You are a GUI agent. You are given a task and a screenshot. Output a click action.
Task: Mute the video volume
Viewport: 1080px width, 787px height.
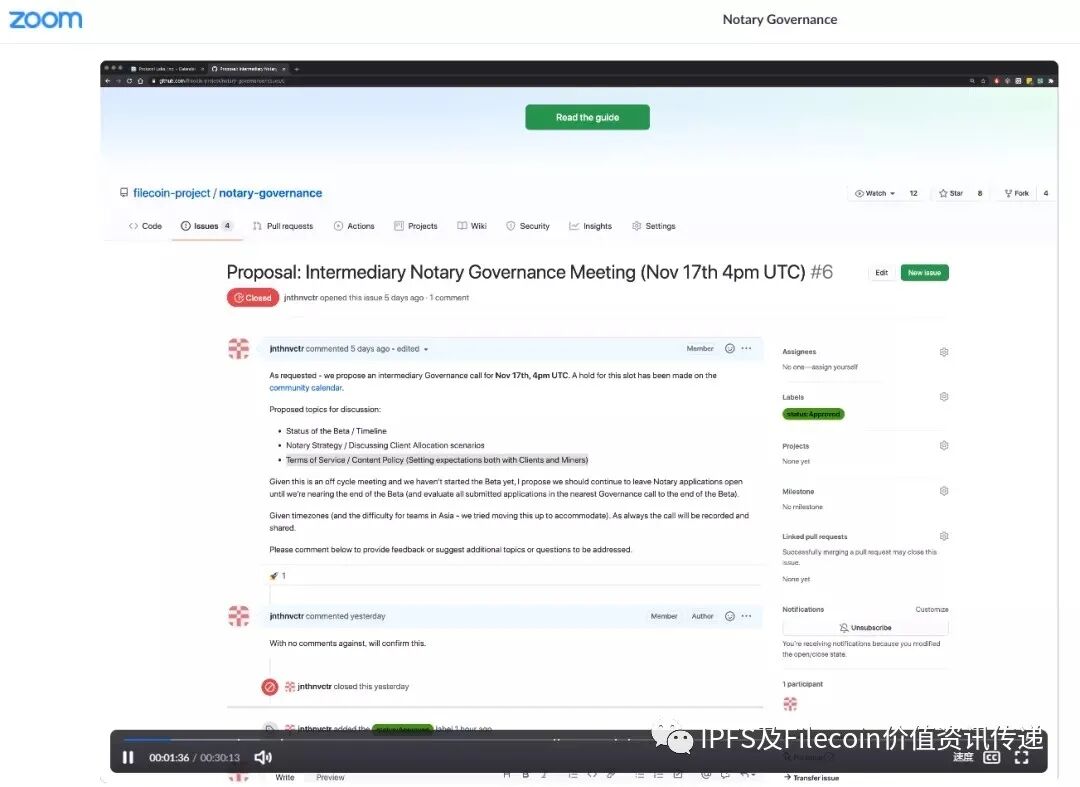click(x=262, y=757)
